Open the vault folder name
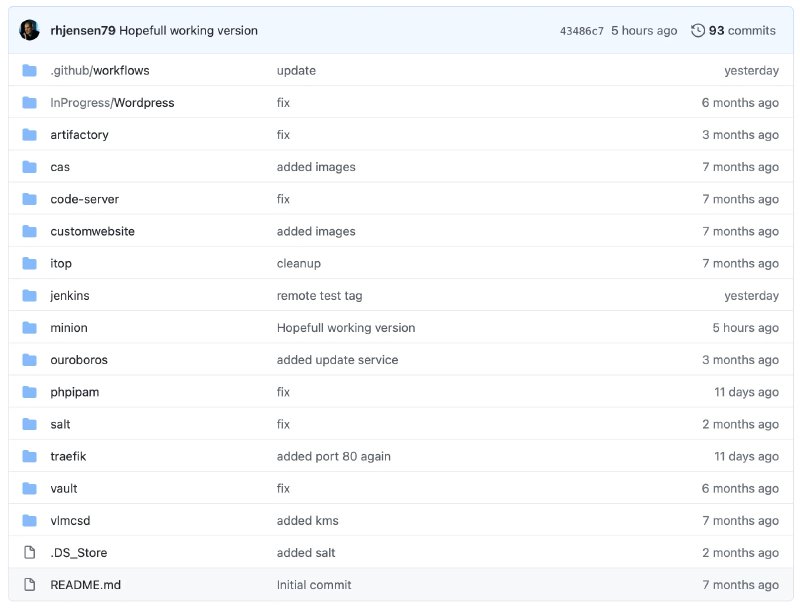Viewport: 800px width, 610px height. point(63,488)
